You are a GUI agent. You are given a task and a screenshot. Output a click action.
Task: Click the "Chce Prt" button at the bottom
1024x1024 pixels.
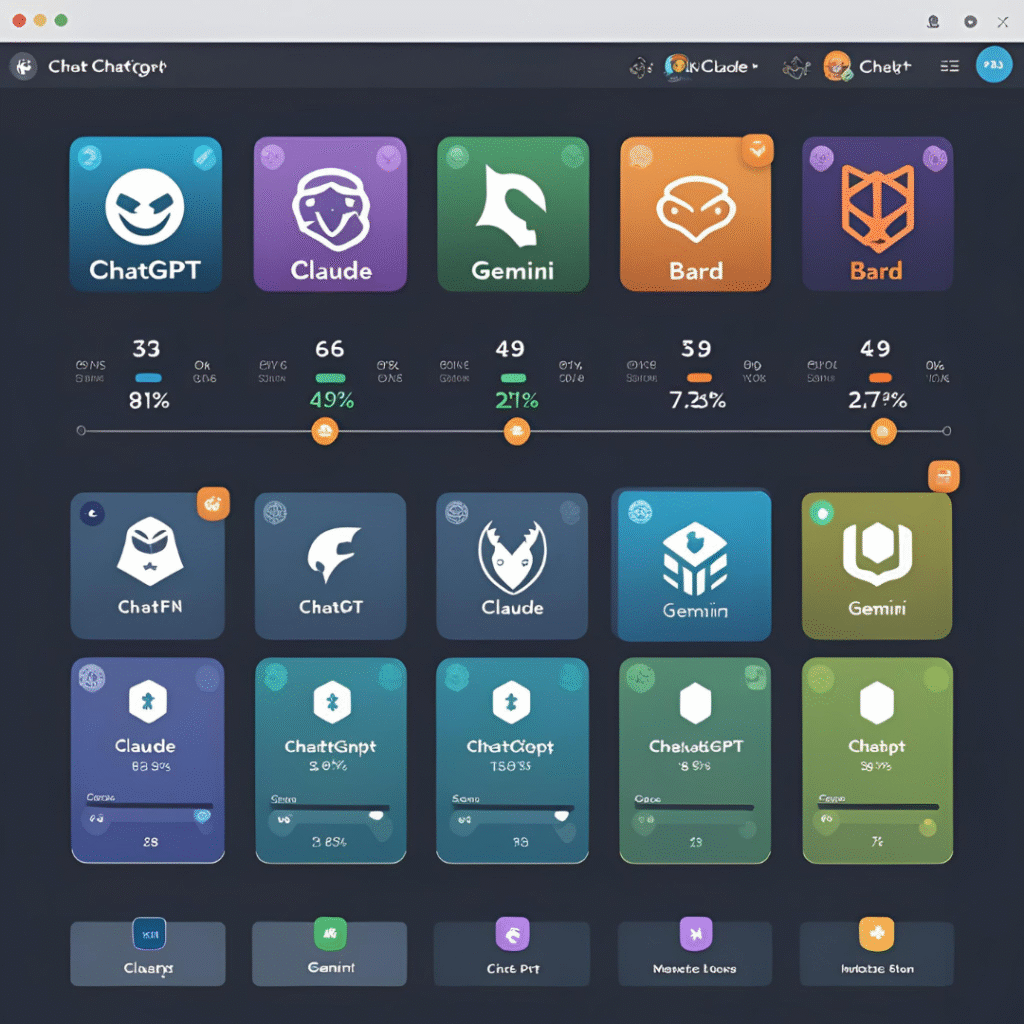[x=512, y=953]
